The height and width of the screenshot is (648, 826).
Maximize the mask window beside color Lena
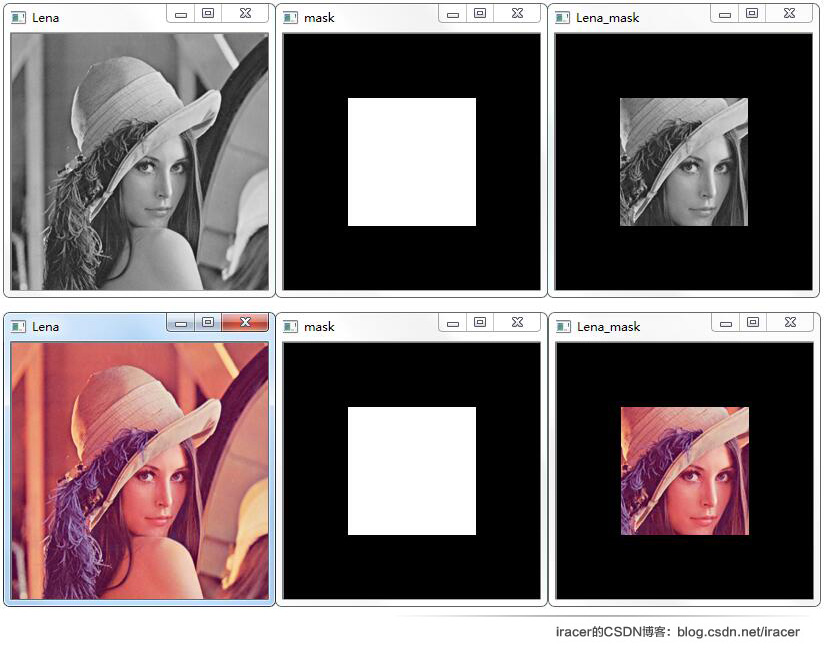pyautogui.click(x=480, y=322)
